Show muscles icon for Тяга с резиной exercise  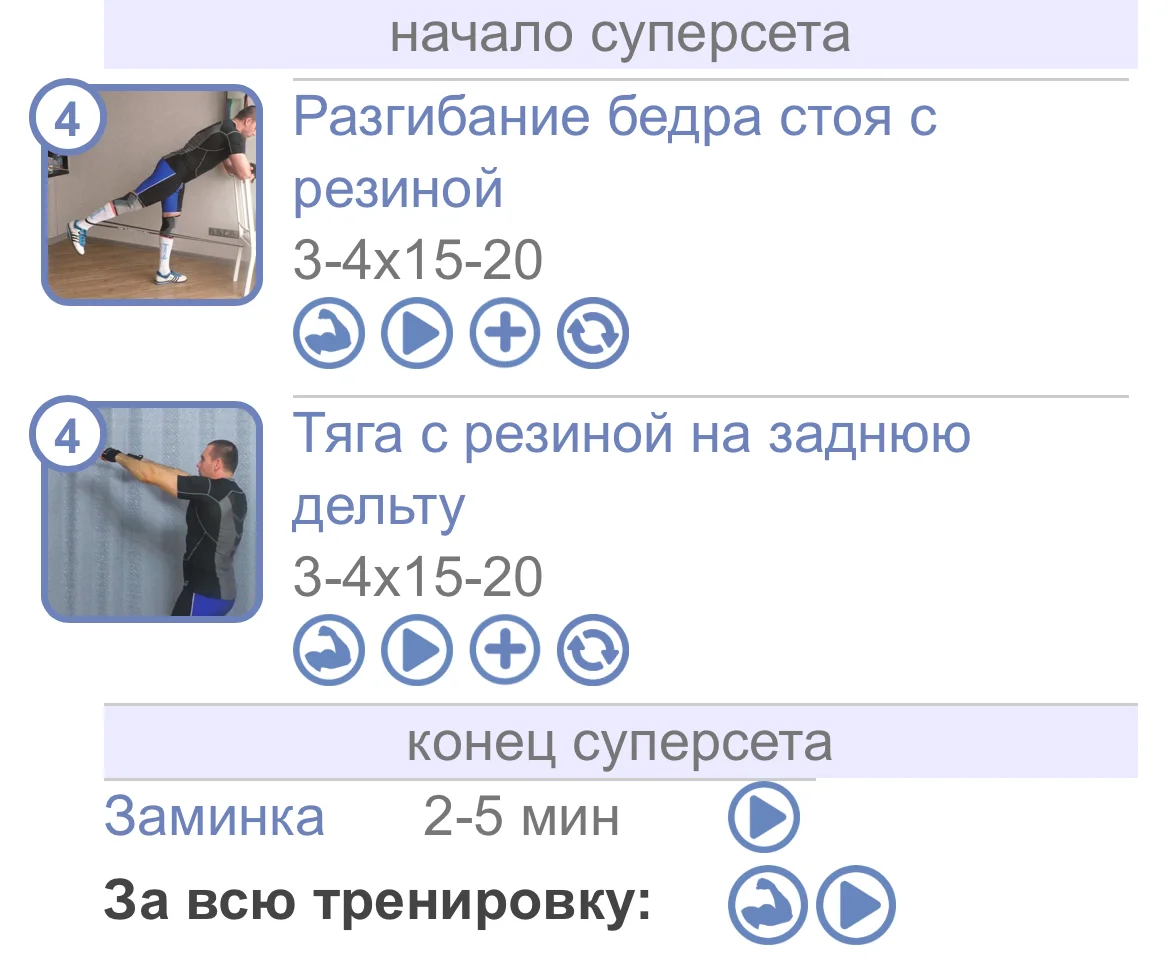329,650
